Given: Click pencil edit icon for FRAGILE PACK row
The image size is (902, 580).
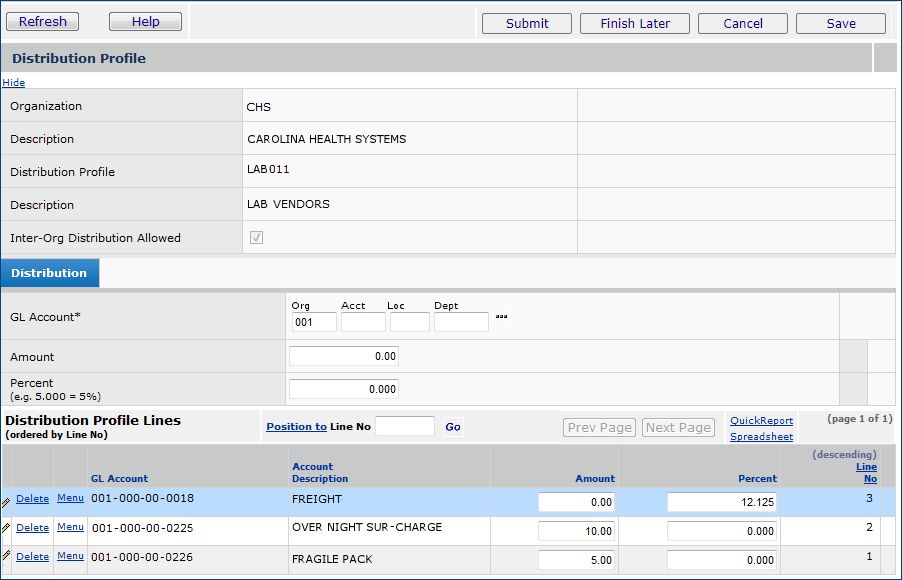Looking at the screenshot, I should click(6, 558).
